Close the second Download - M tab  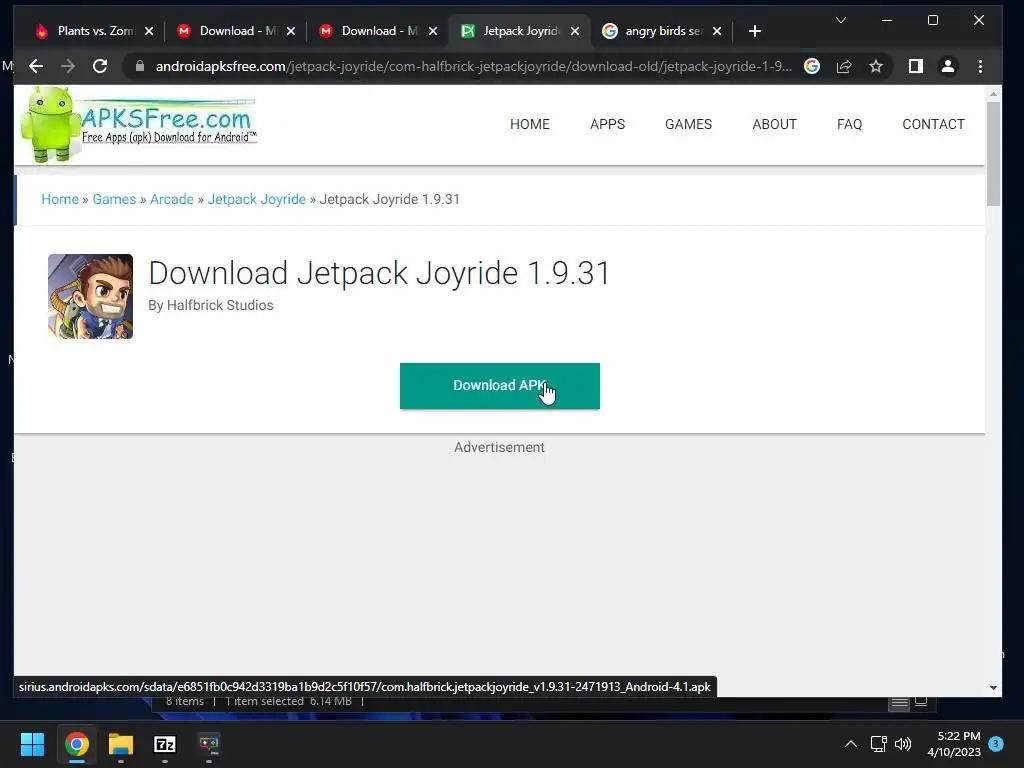(x=433, y=31)
